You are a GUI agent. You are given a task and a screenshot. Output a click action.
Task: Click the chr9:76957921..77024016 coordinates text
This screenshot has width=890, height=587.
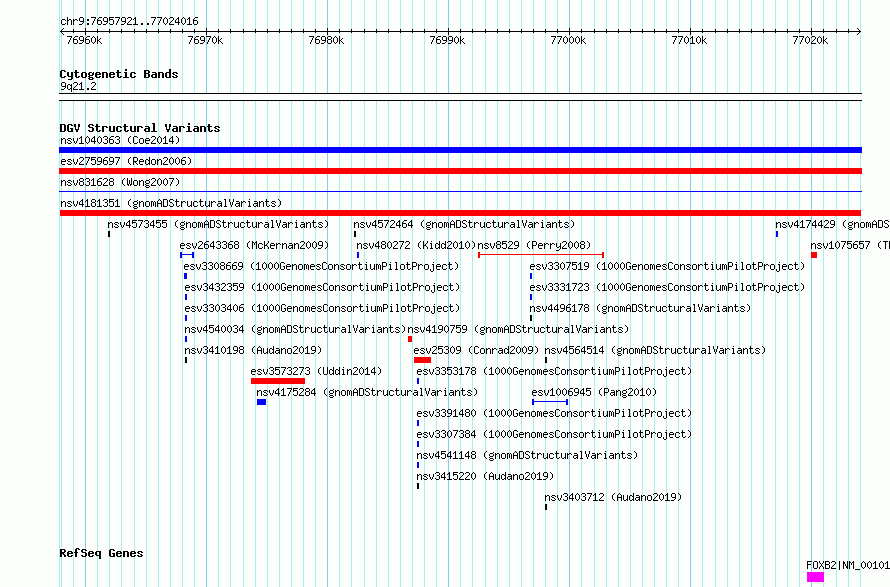129,22
